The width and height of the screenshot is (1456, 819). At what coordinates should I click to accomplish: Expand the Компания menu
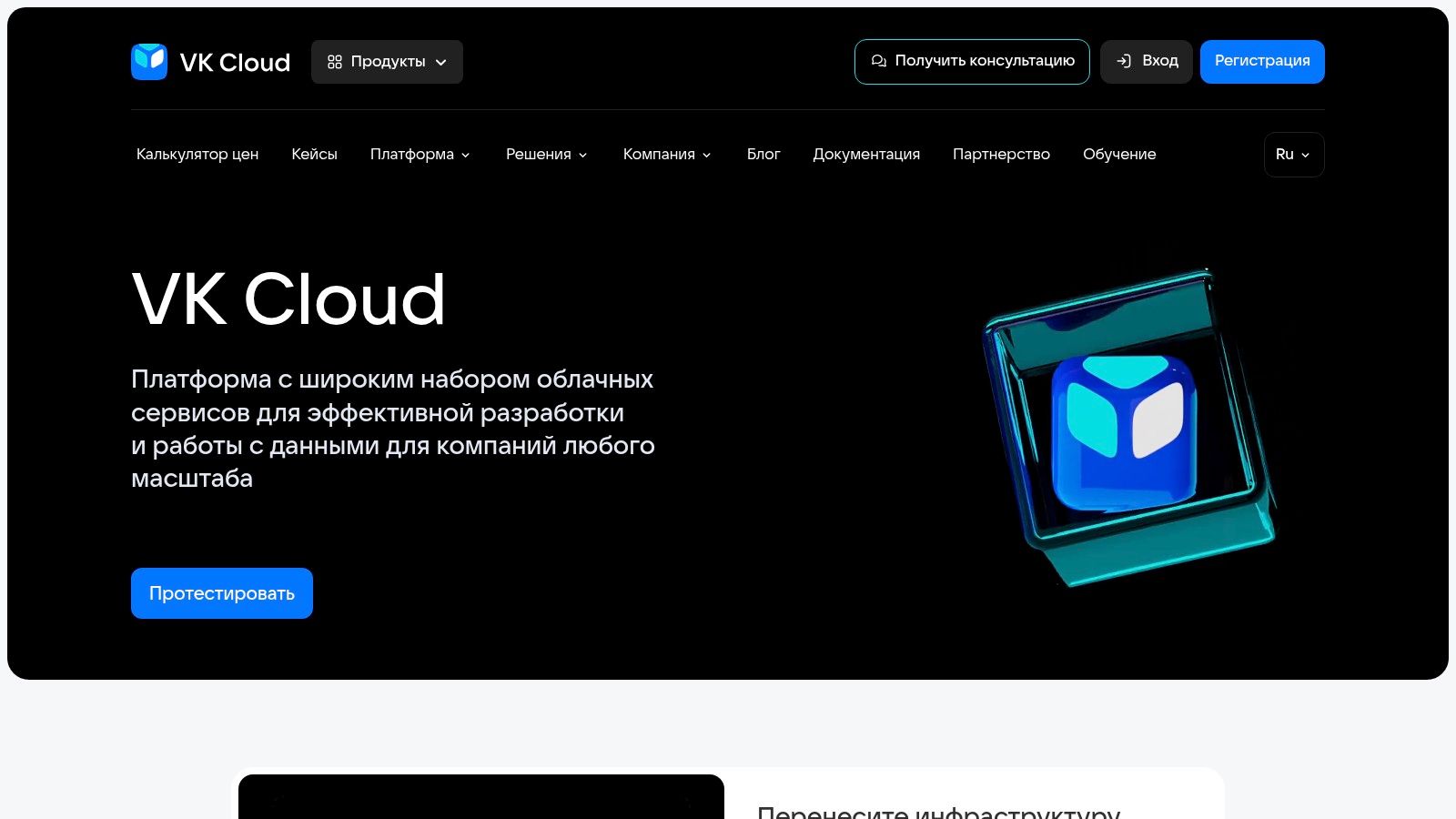pos(667,155)
